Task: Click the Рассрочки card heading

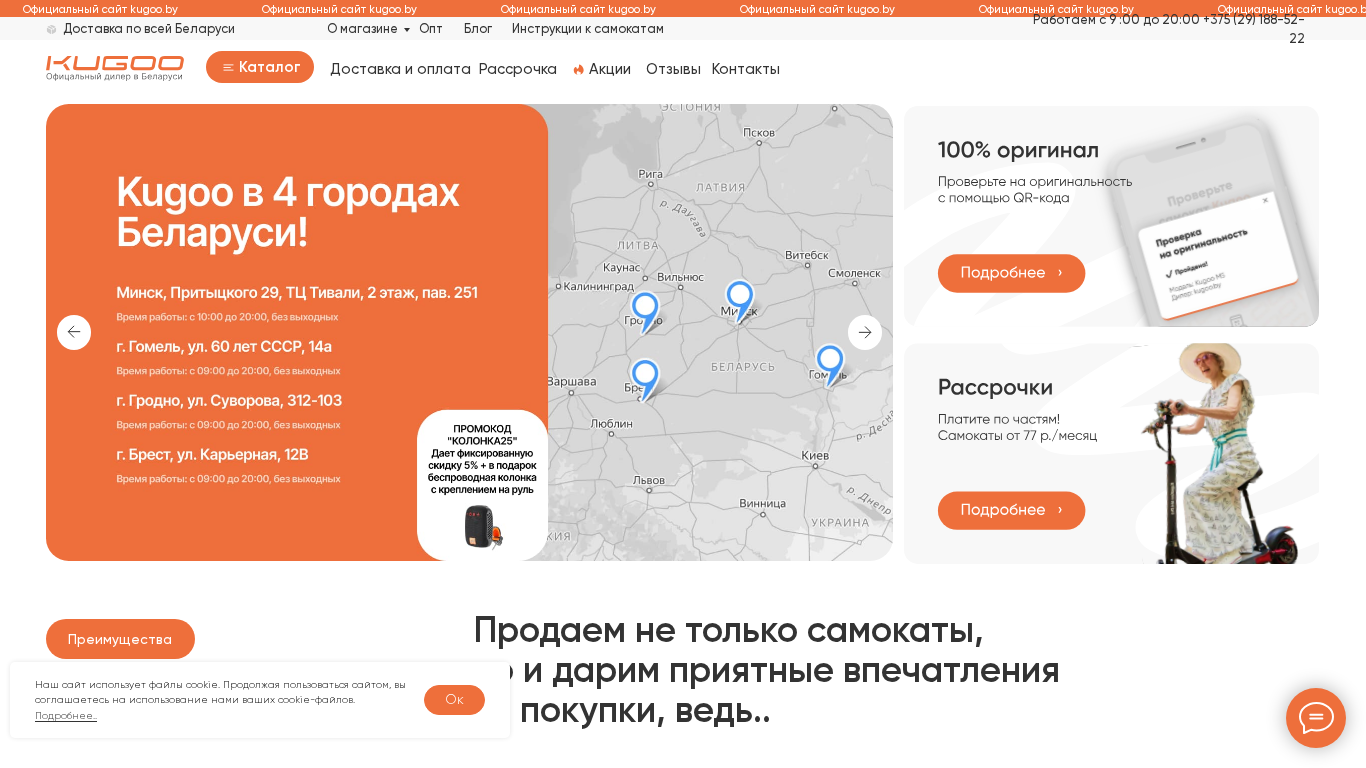Action: pyautogui.click(x=995, y=387)
